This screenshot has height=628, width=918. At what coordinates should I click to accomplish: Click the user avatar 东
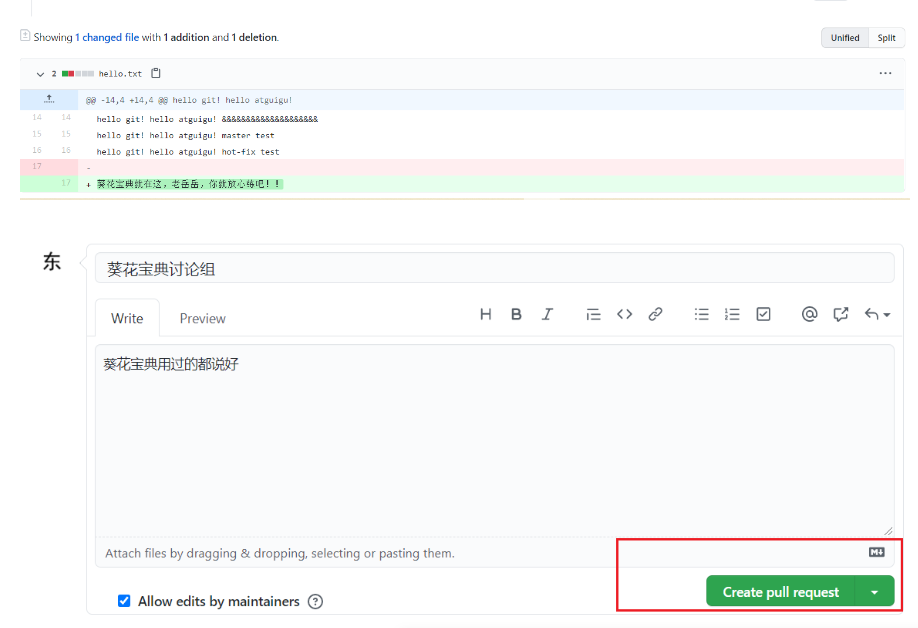52,261
